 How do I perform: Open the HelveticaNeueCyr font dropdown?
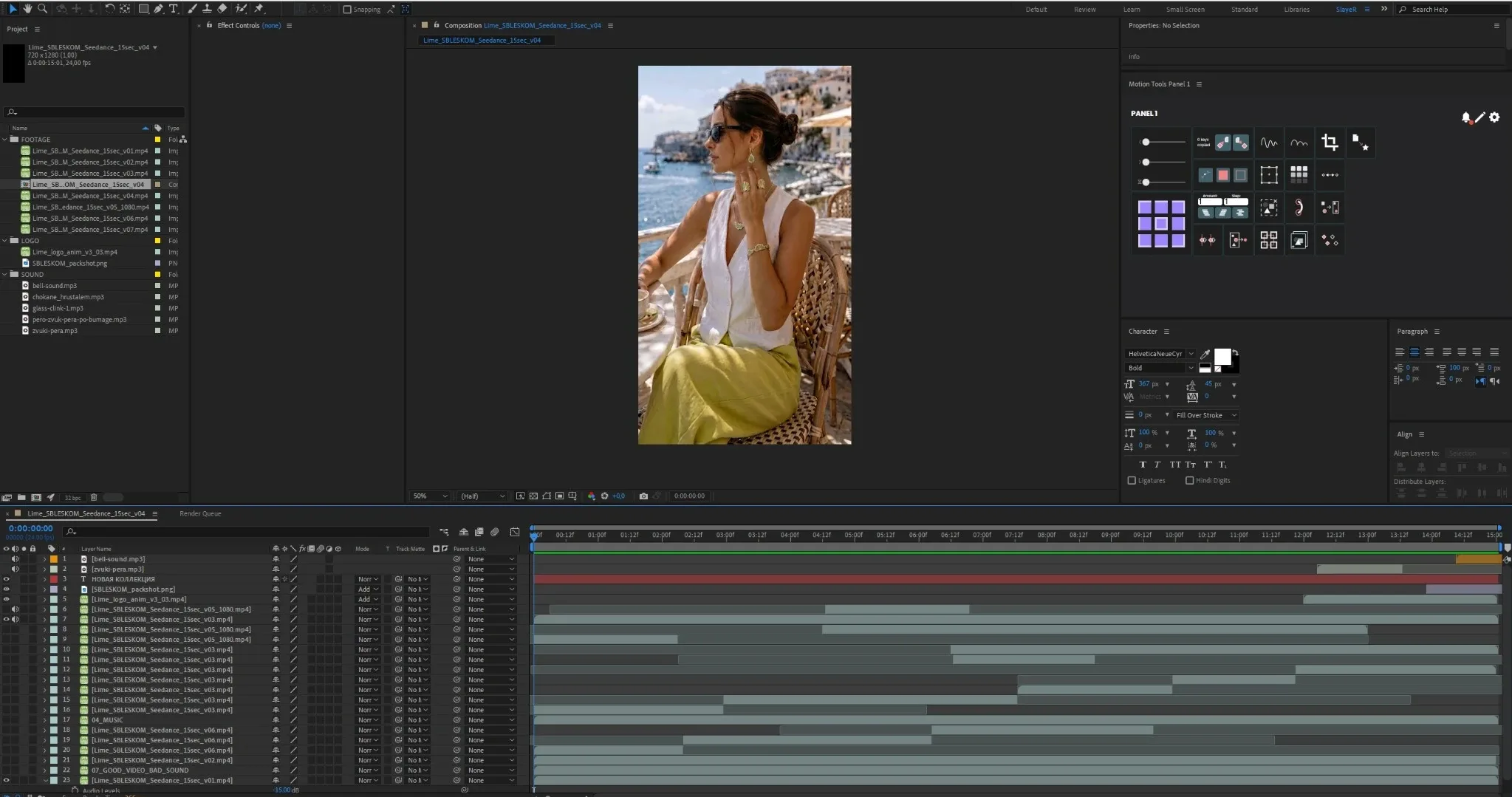(1160, 354)
